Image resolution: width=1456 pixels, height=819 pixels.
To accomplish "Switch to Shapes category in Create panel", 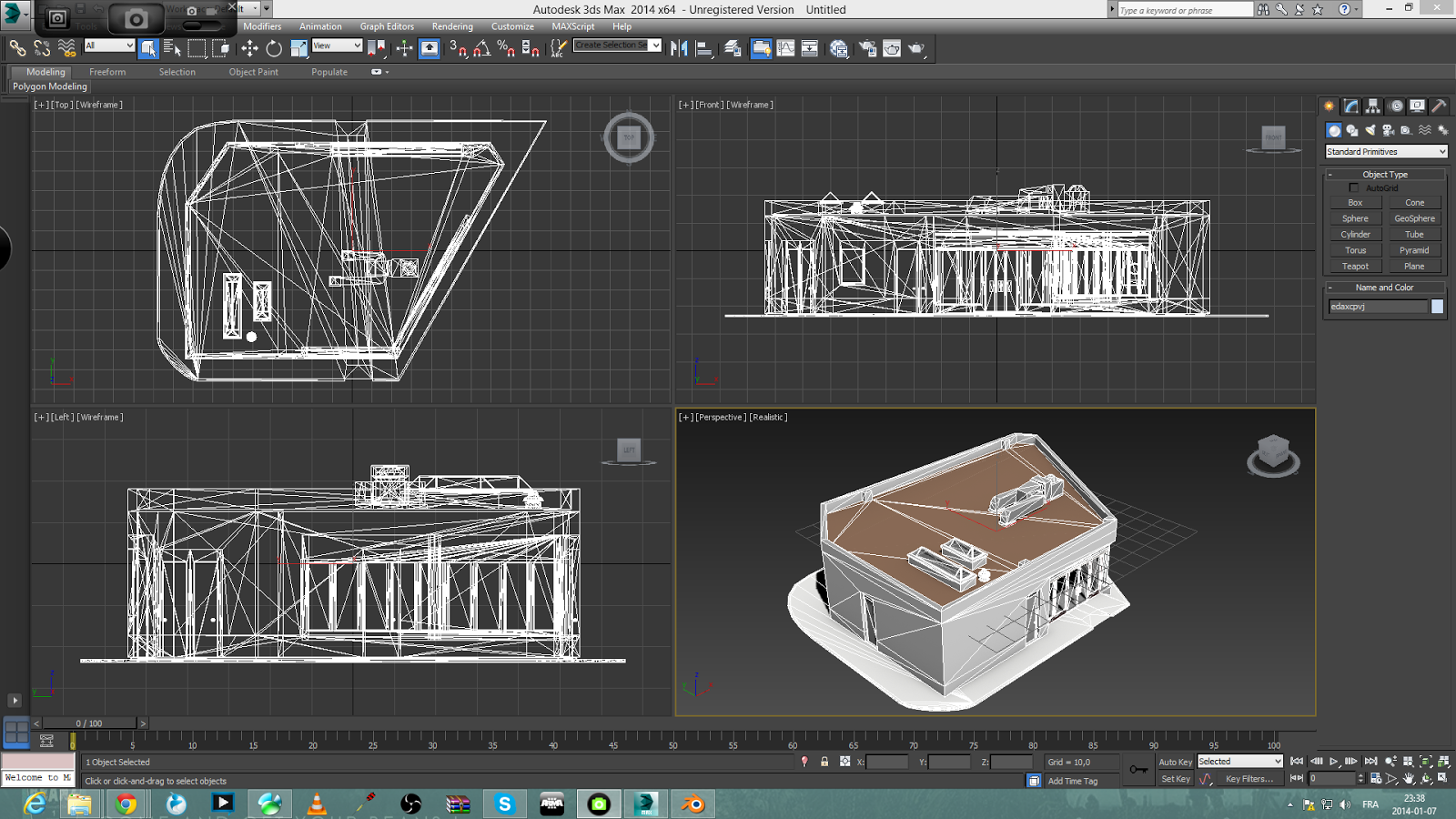I will tap(1352, 131).
